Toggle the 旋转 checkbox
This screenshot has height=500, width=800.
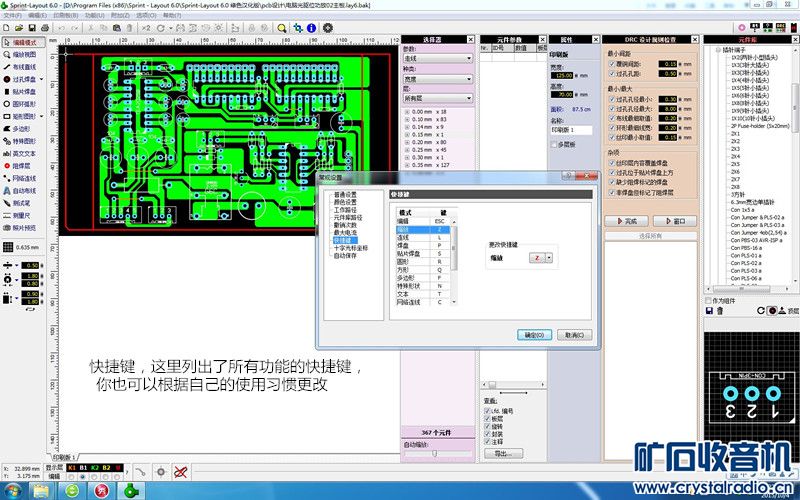(487, 426)
